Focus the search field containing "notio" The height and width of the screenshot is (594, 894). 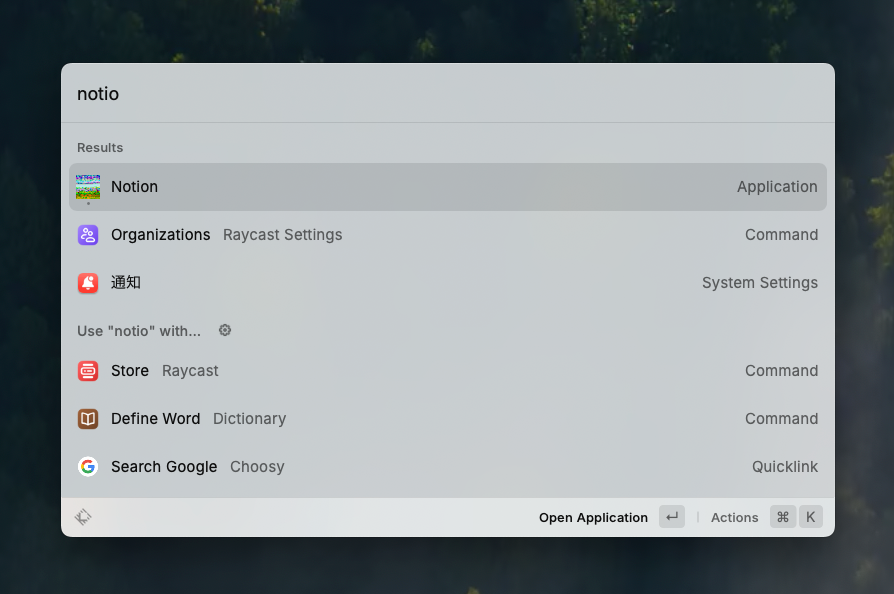point(448,93)
